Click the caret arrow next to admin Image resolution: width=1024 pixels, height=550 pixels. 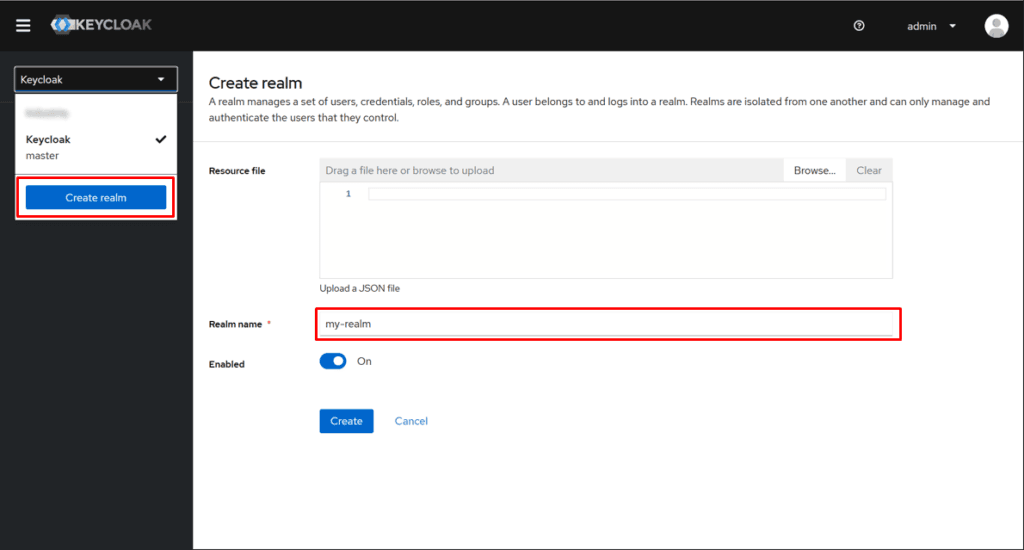pyautogui.click(x=953, y=26)
